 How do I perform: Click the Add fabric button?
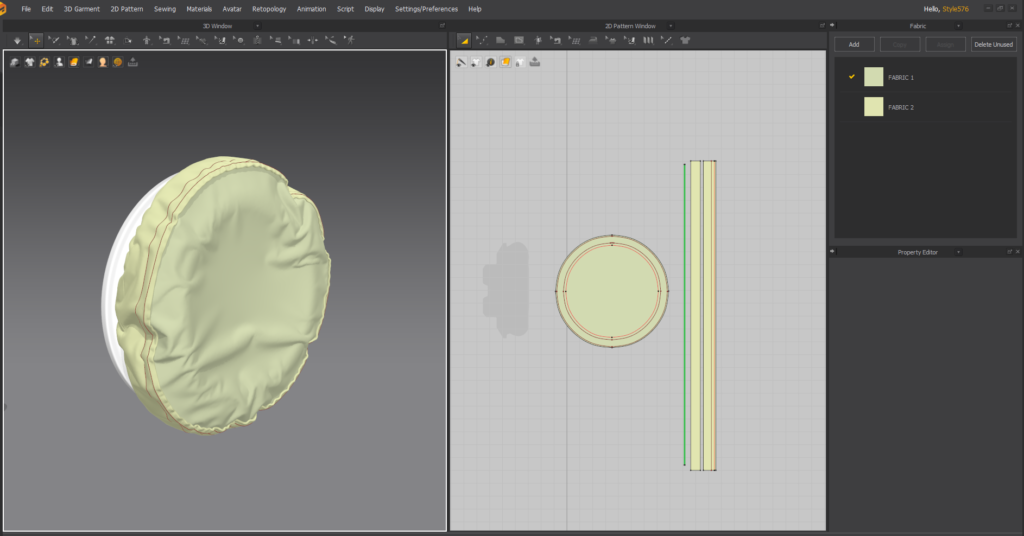pos(854,44)
